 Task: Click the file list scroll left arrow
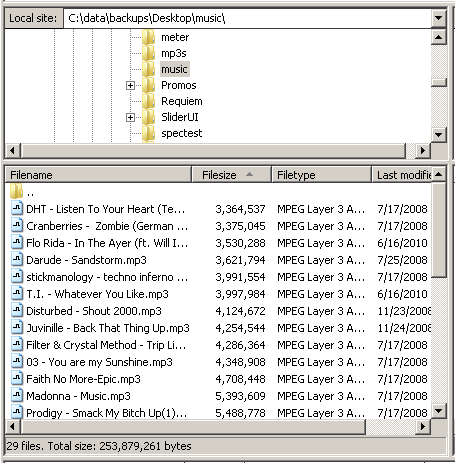[x=13, y=426]
